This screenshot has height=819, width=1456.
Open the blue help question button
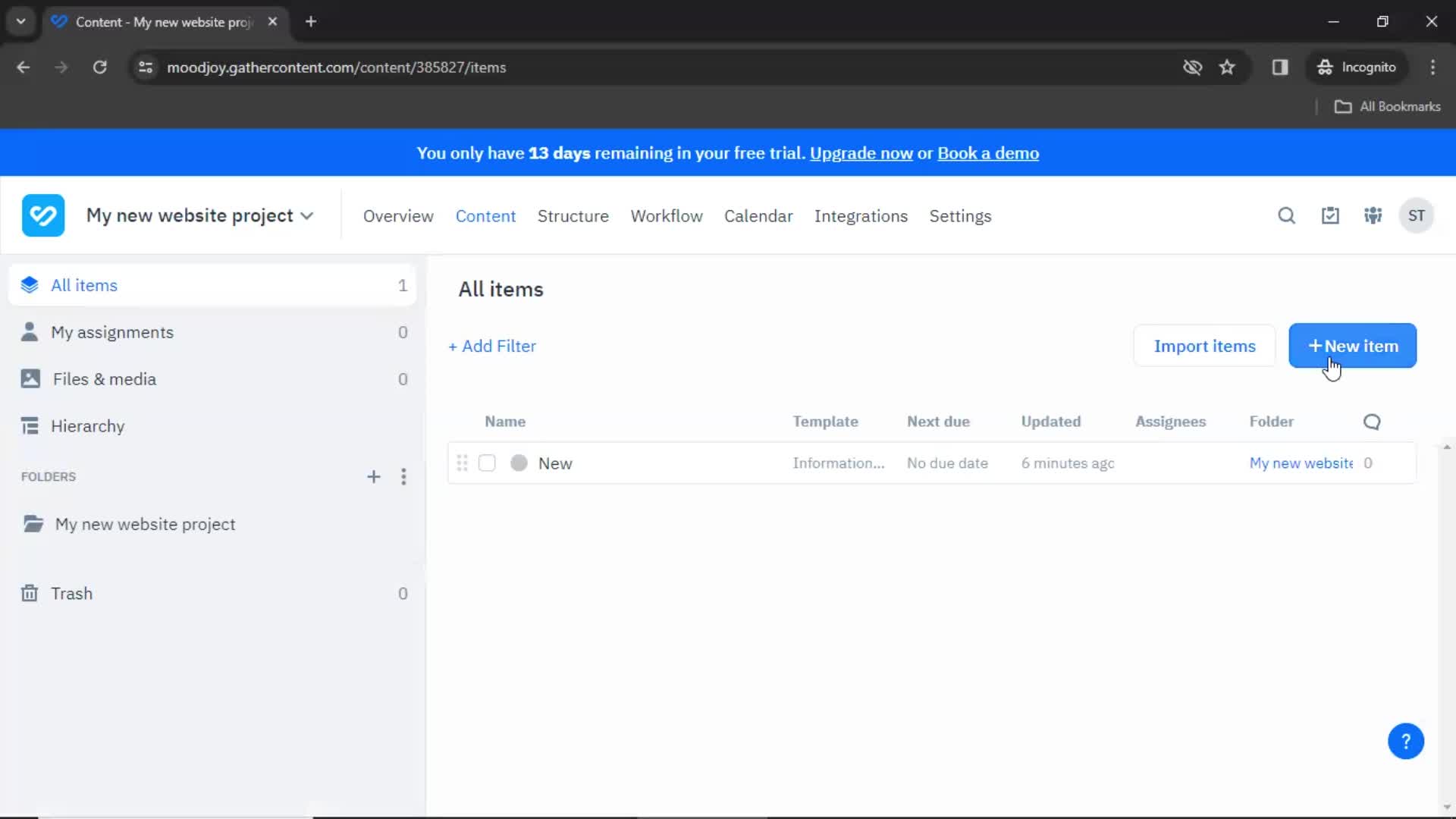click(x=1405, y=741)
